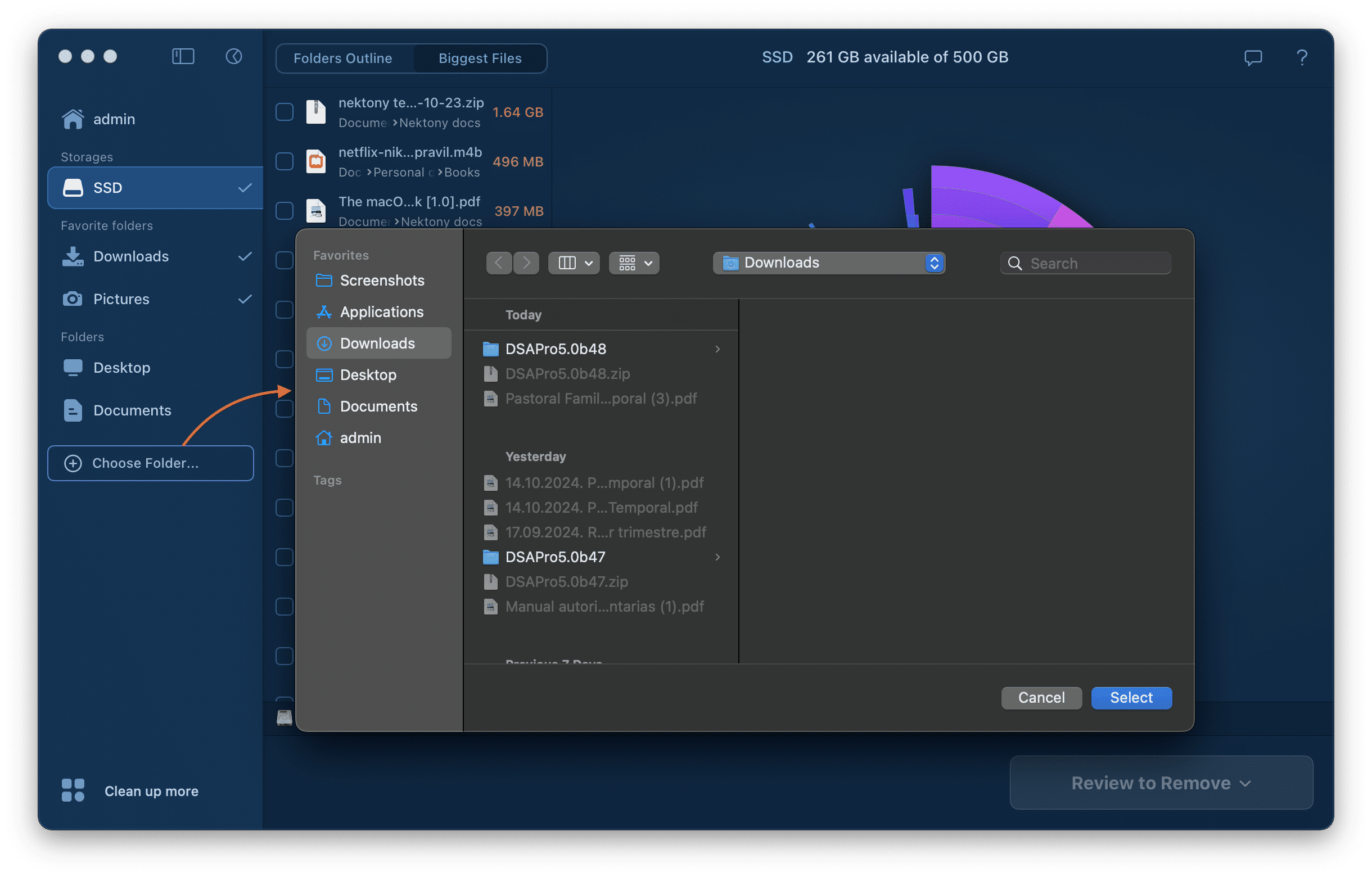This screenshot has height=877, width=1372.
Task: Select Screenshots in dialog Favorites
Action: click(379, 280)
